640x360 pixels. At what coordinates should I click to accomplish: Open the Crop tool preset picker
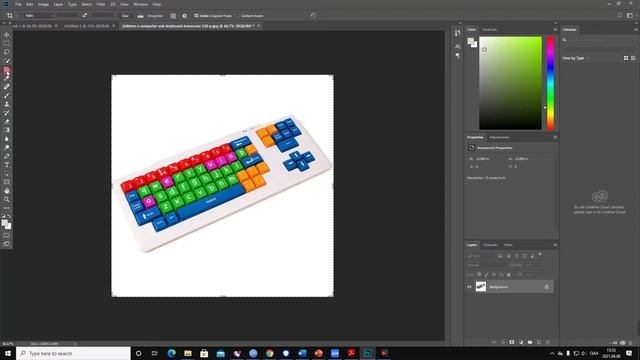coord(11,16)
